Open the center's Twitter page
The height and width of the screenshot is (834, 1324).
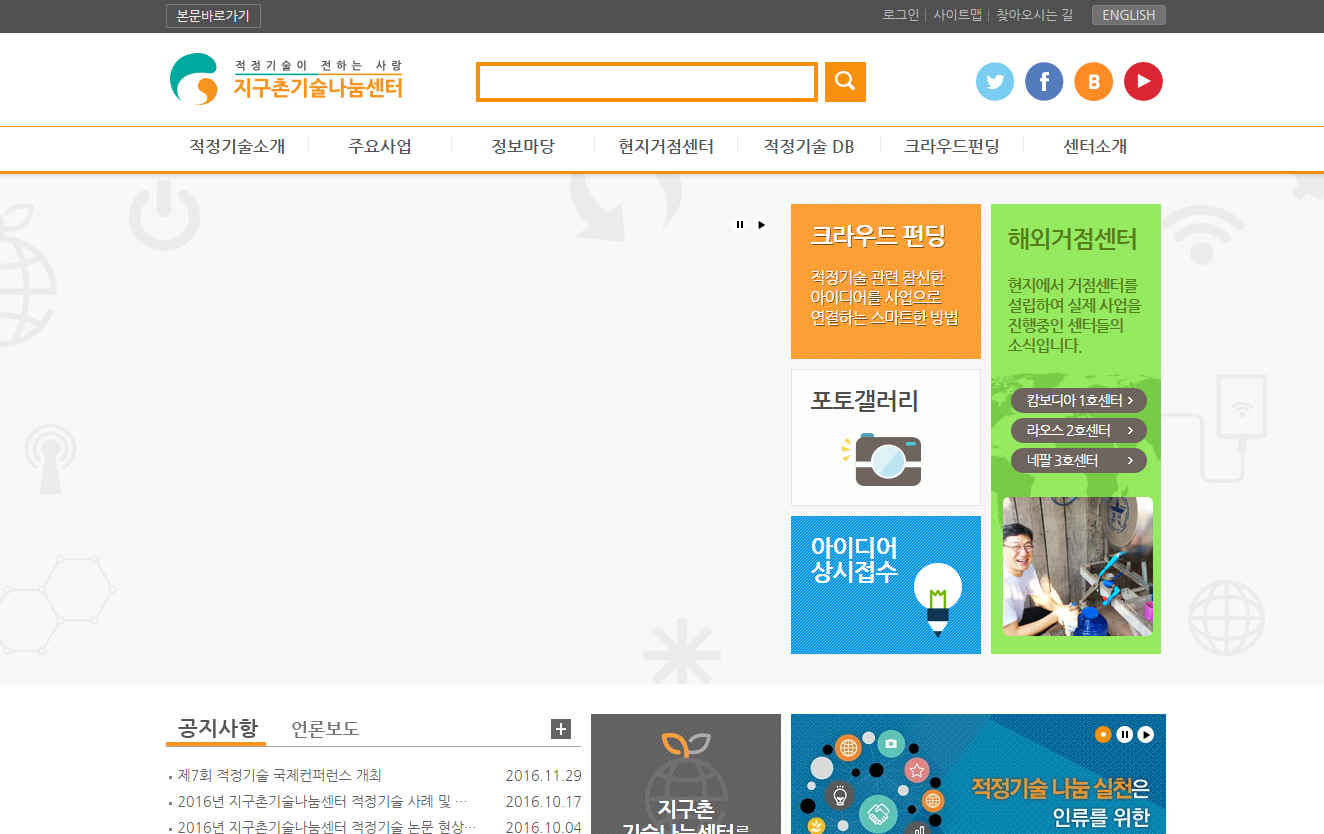(x=994, y=81)
